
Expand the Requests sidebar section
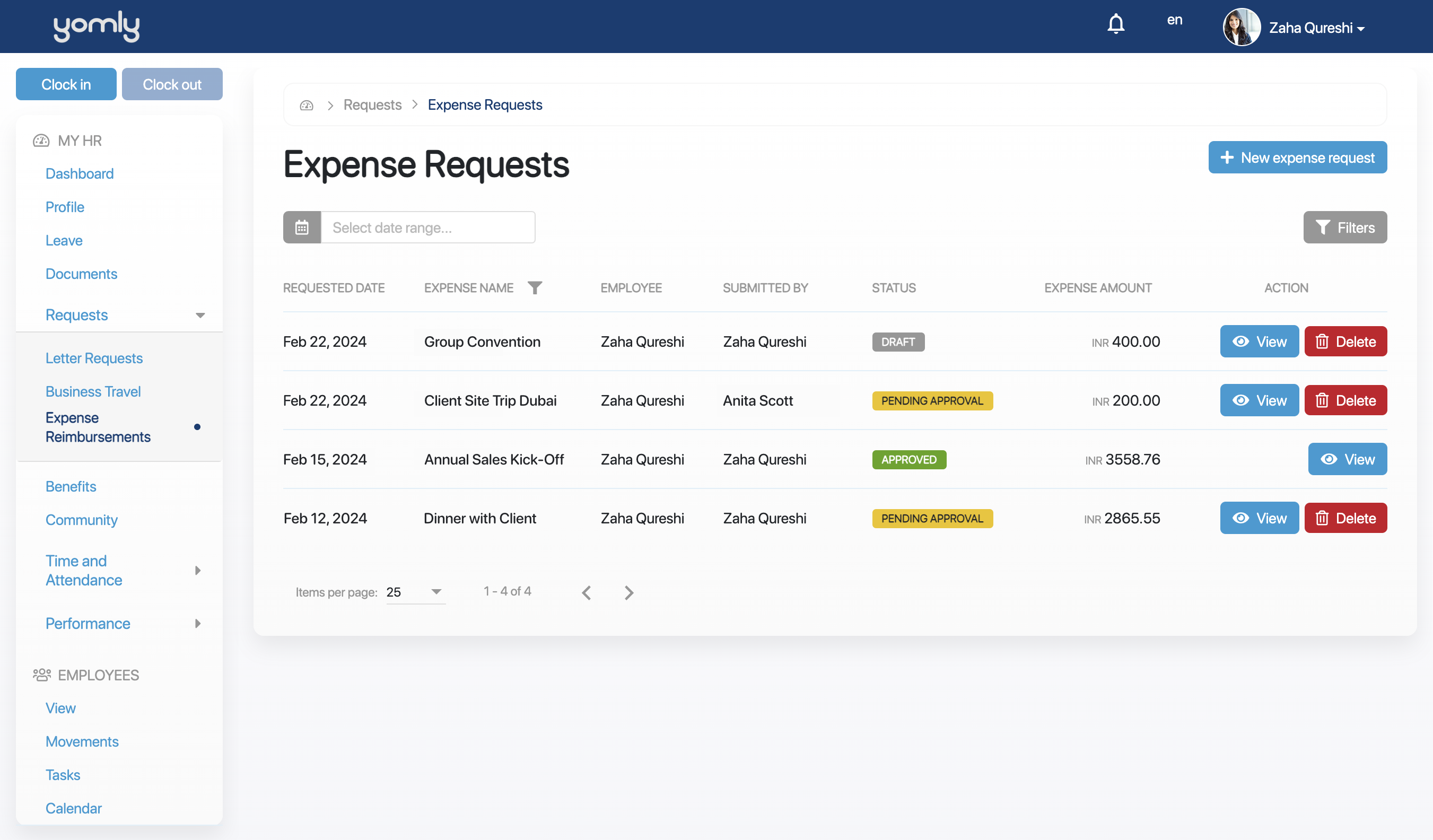[x=199, y=315]
